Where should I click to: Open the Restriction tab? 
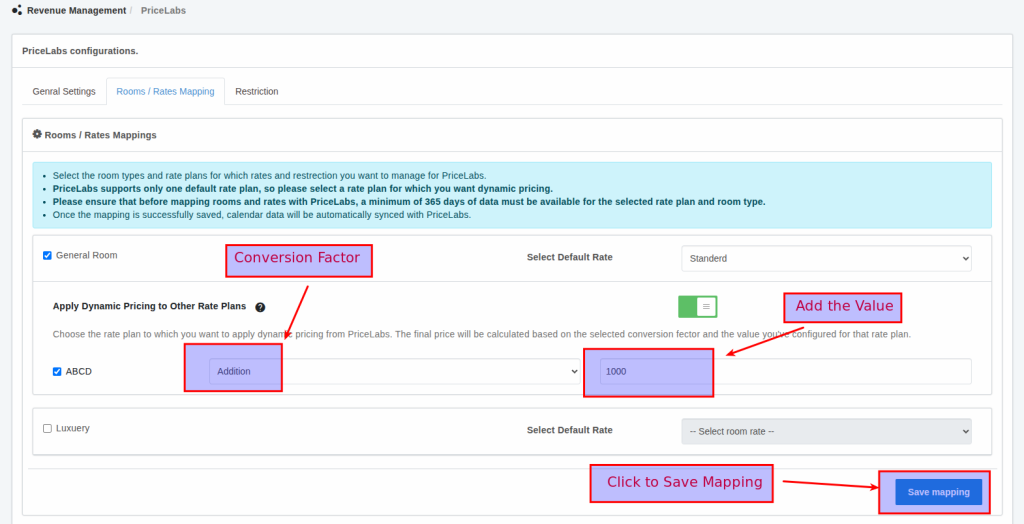(256, 92)
